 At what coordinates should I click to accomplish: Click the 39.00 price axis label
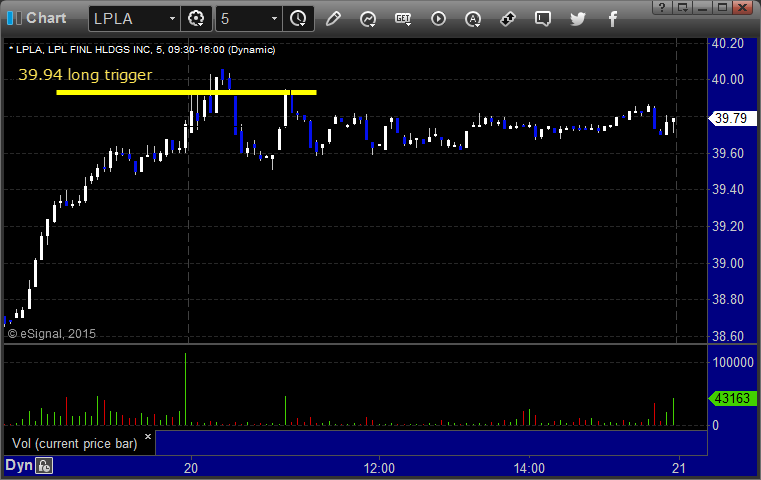(728, 263)
